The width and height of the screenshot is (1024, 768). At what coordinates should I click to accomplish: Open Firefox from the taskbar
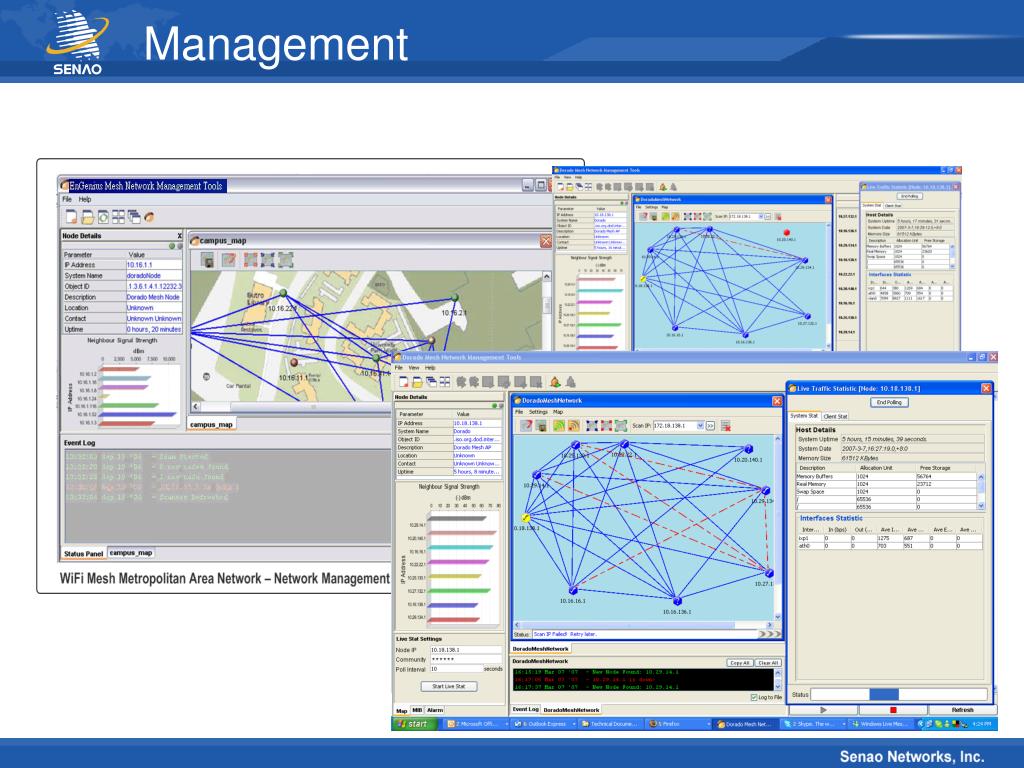[679, 724]
